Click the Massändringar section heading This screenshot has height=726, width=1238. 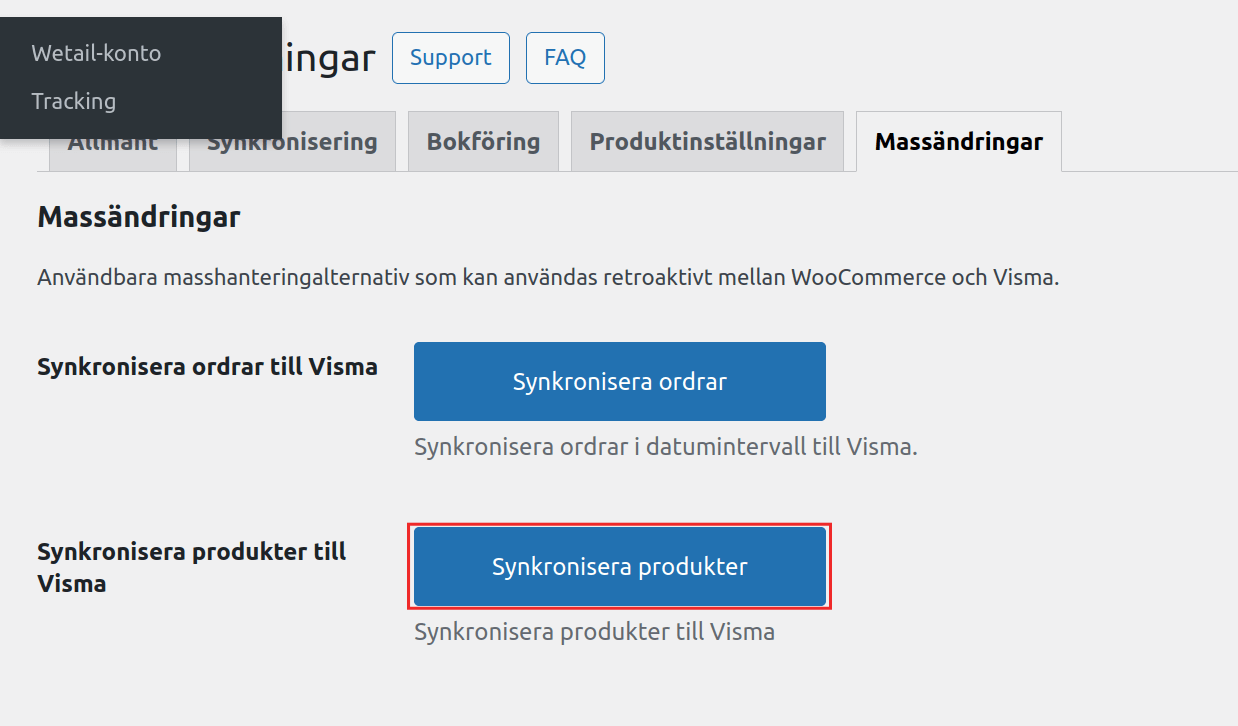(138, 217)
